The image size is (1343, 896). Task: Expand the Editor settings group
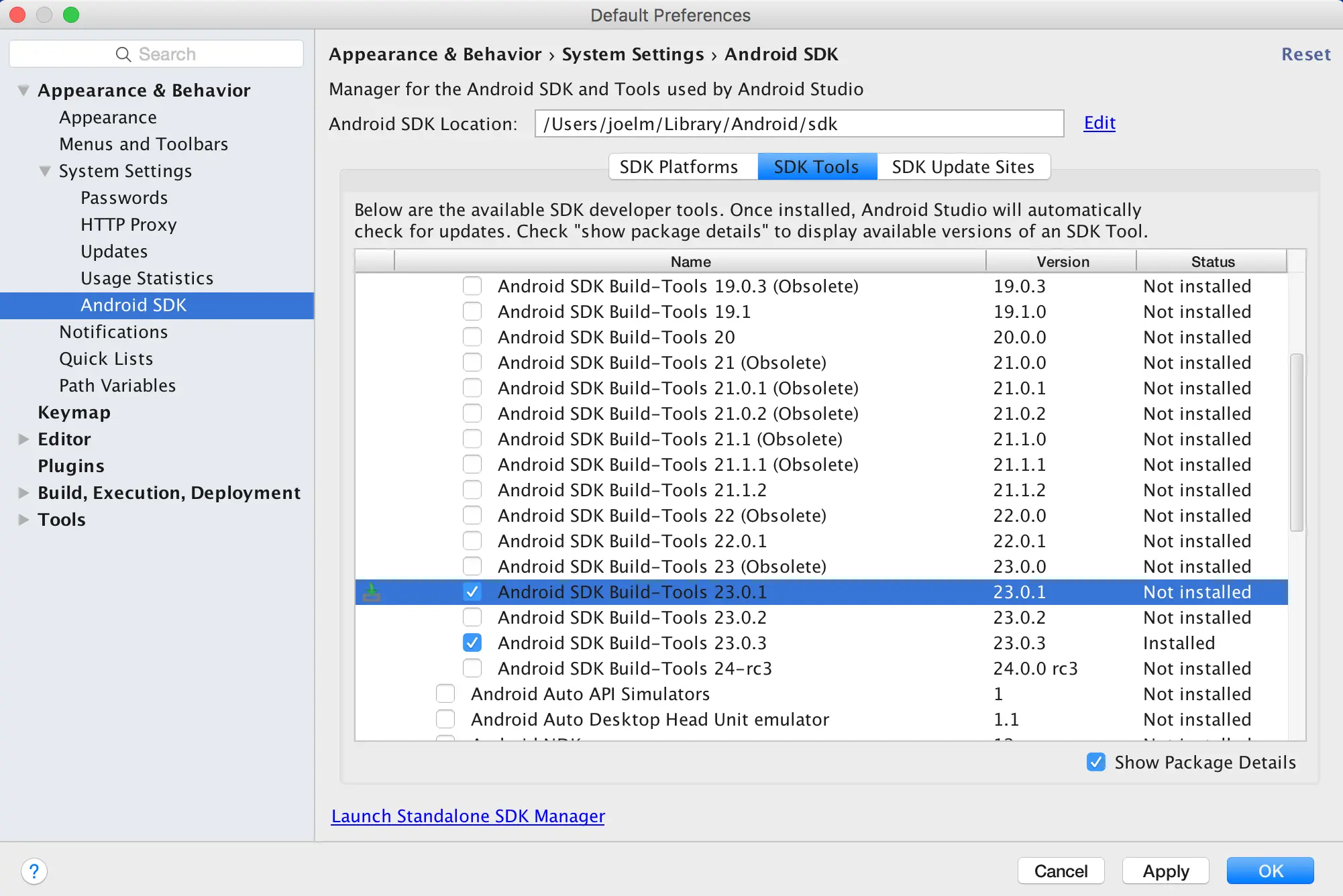23,439
